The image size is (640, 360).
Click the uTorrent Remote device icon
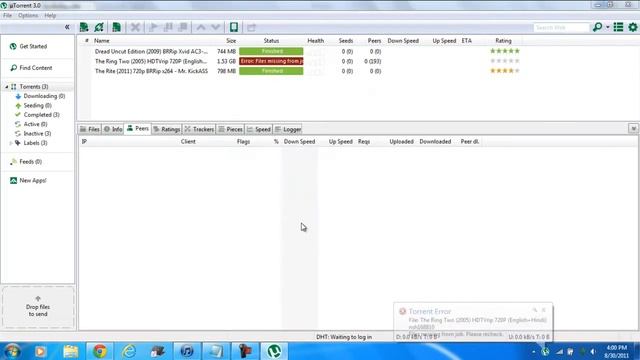click(234, 27)
